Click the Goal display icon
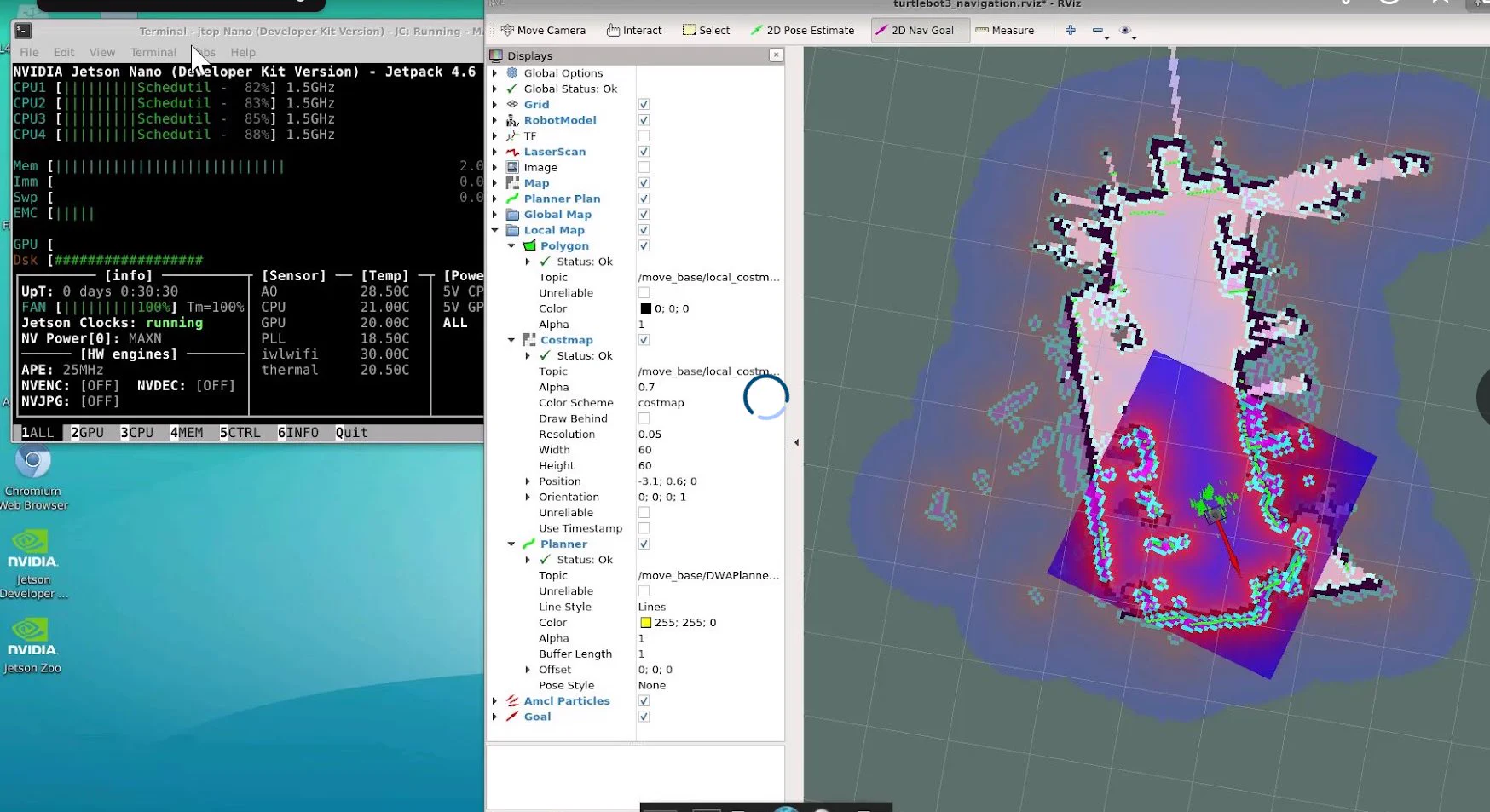This screenshot has height=812, width=1490. [x=512, y=717]
